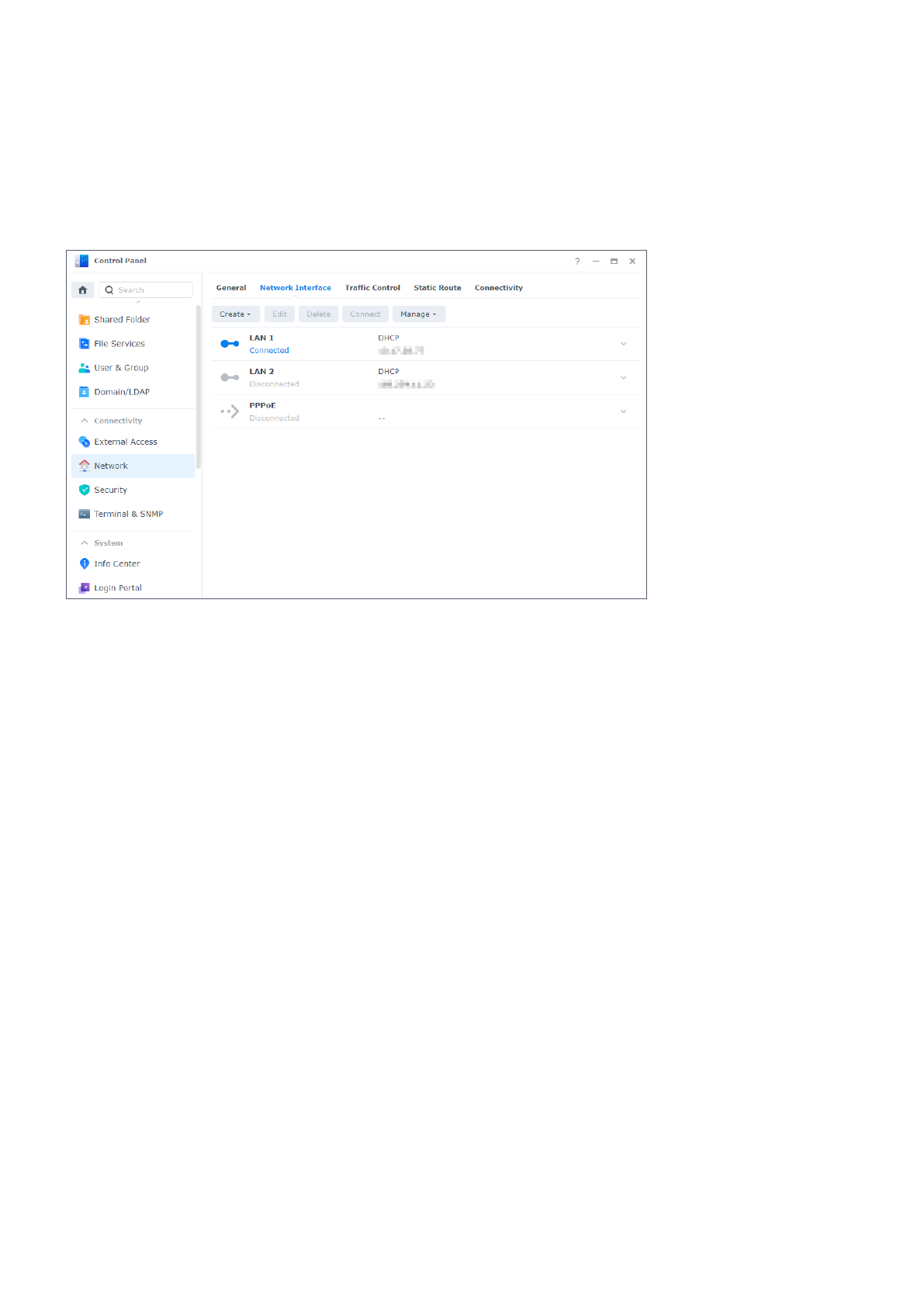Screen dimensions: 924x1307
Task: Click the Domain/LDAP icon
Action: 85,392
